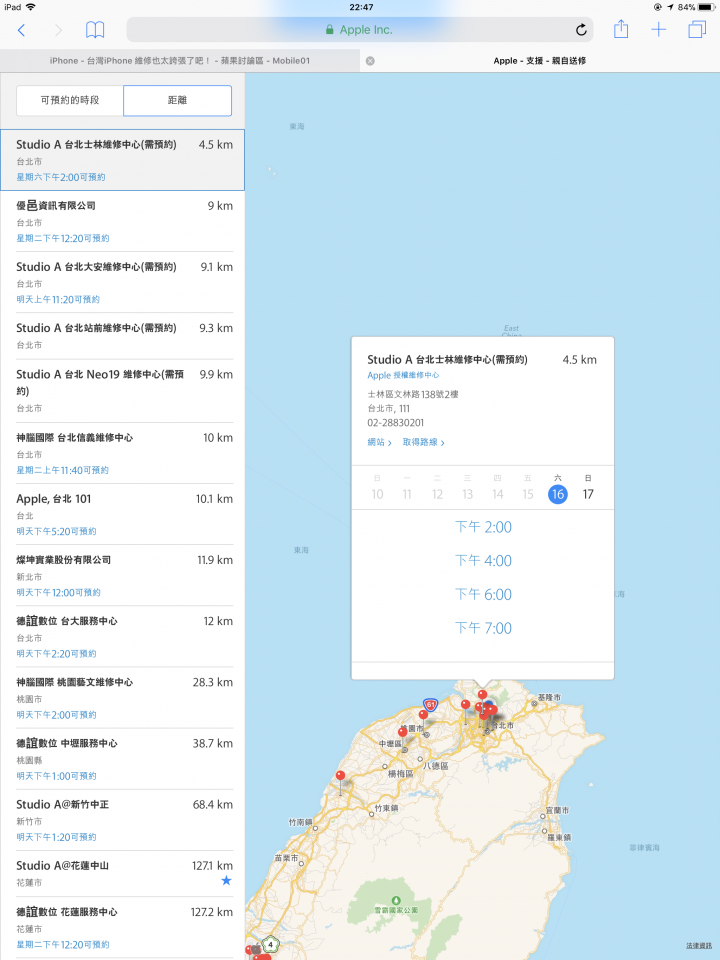The height and width of the screenshot is (960, 720).
Task: Open the share sheet icon
Action: click(621, 29)
